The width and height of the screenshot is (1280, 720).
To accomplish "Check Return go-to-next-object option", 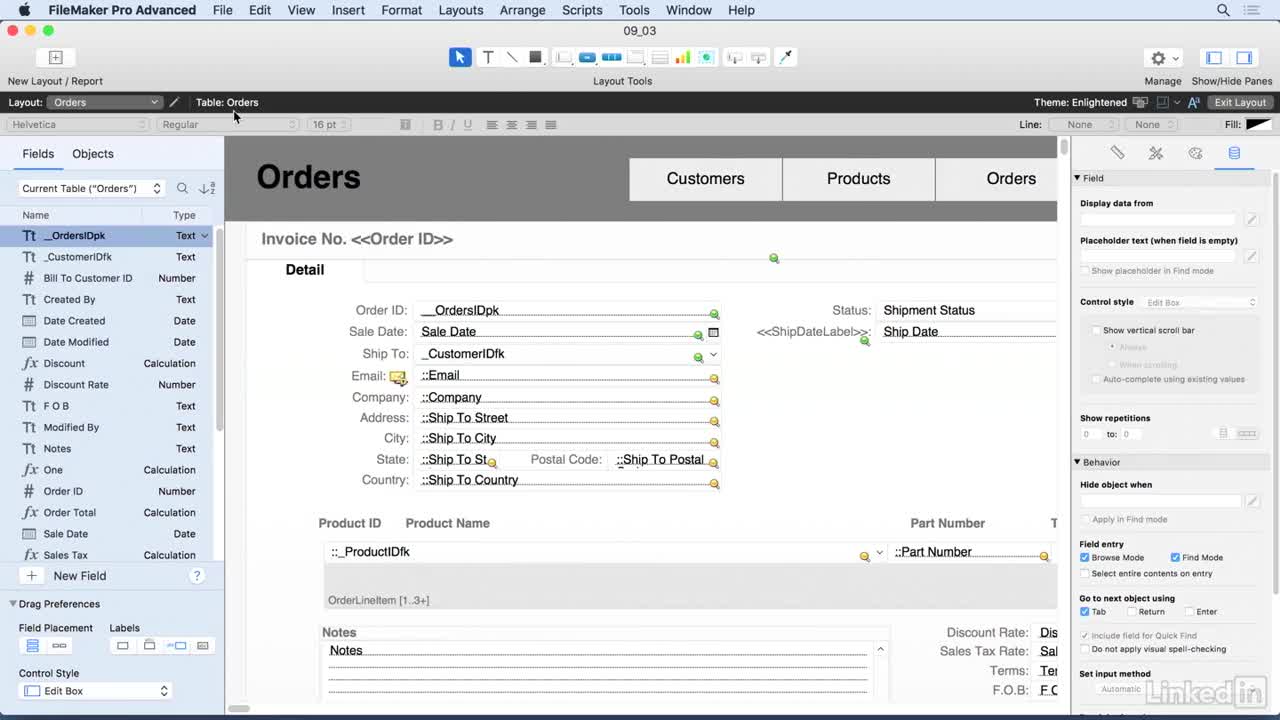I will click(x=1132, y=612).
